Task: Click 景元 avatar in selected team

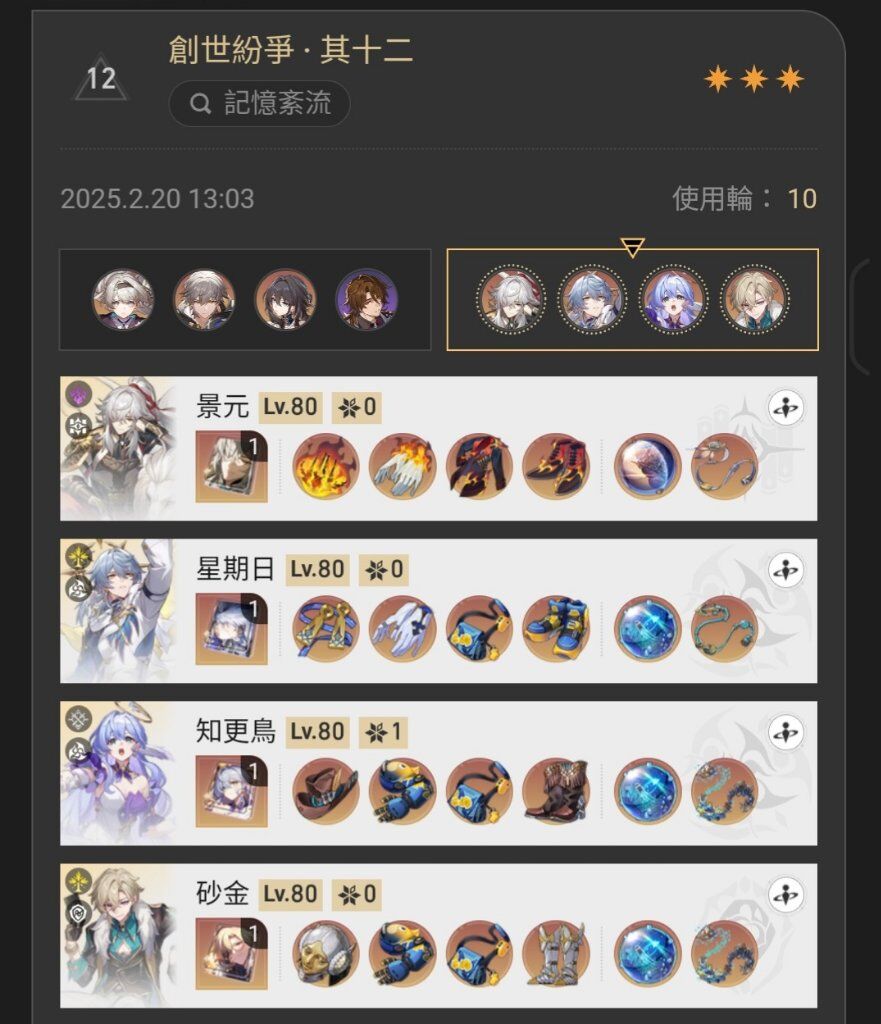Action: click(x=511, y=299)
